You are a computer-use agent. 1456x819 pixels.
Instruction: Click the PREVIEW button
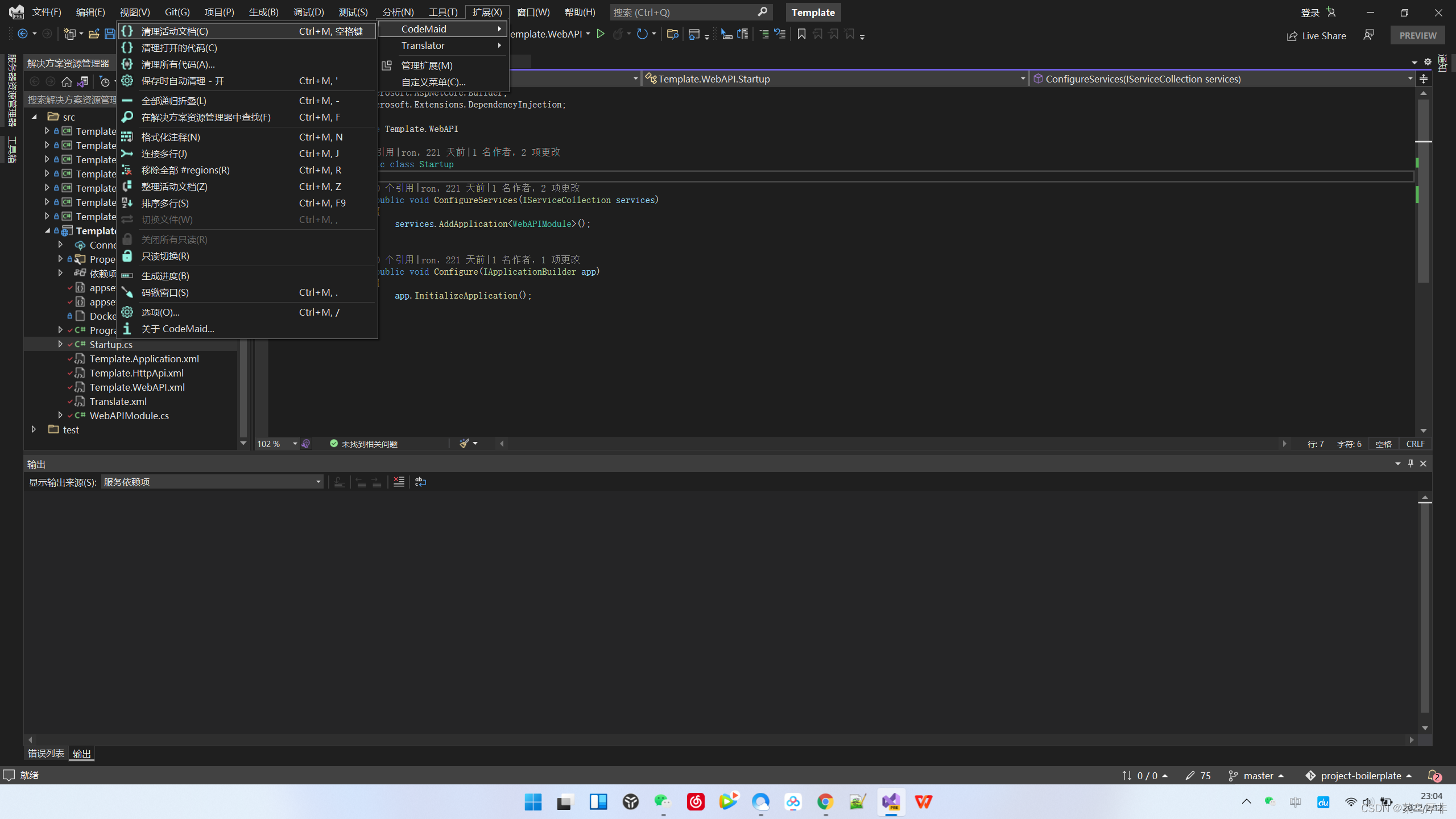1417,35
